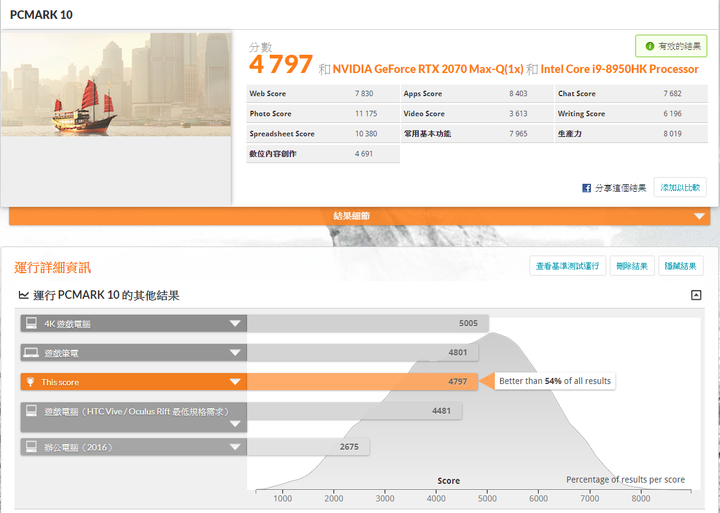Click the laptop icon in gaming laptop row

pyautogui.click(x=31, y=352)
